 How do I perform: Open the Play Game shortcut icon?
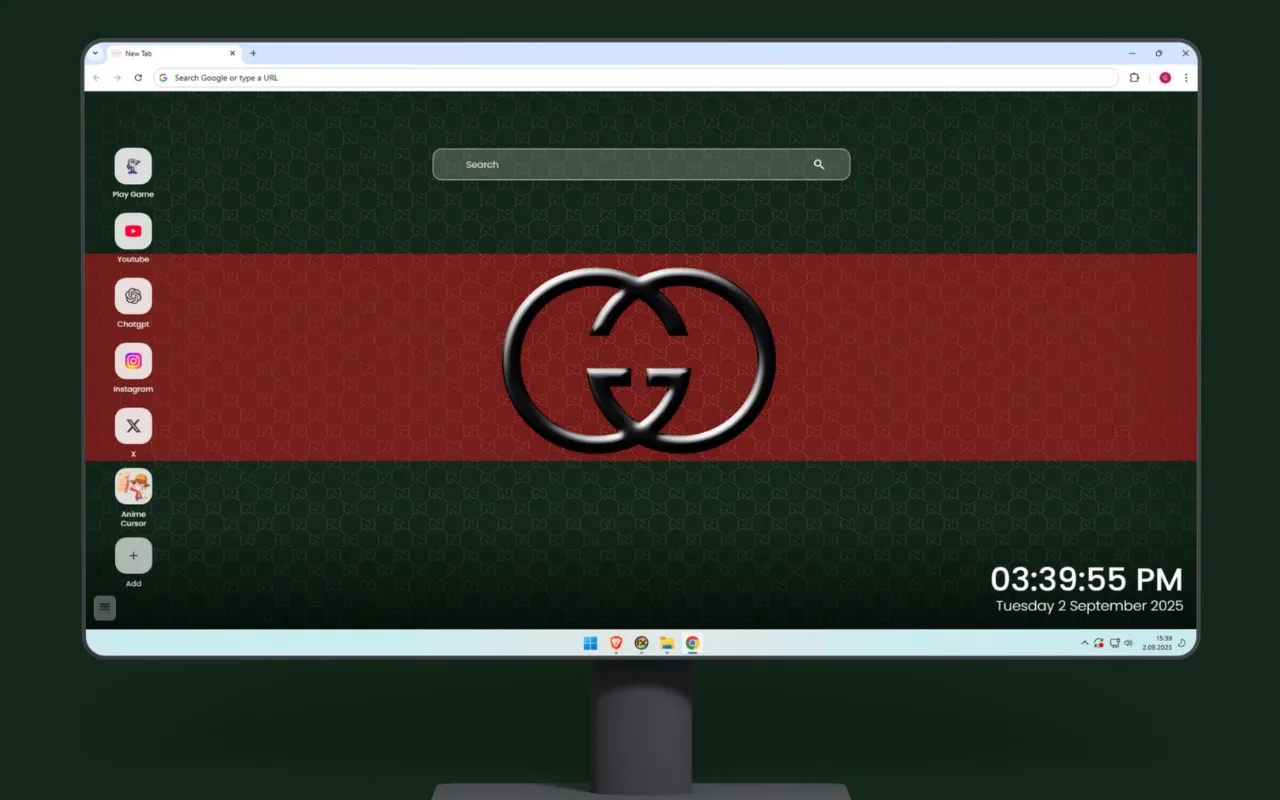[x=133, y=167]
